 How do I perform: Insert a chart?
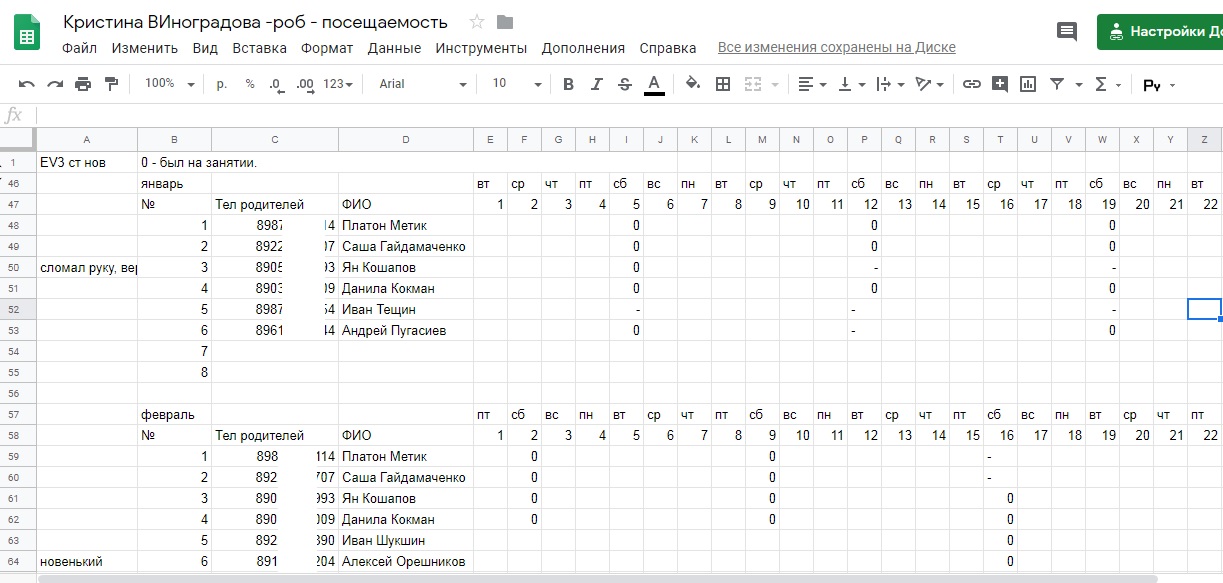coord(1027,85)
